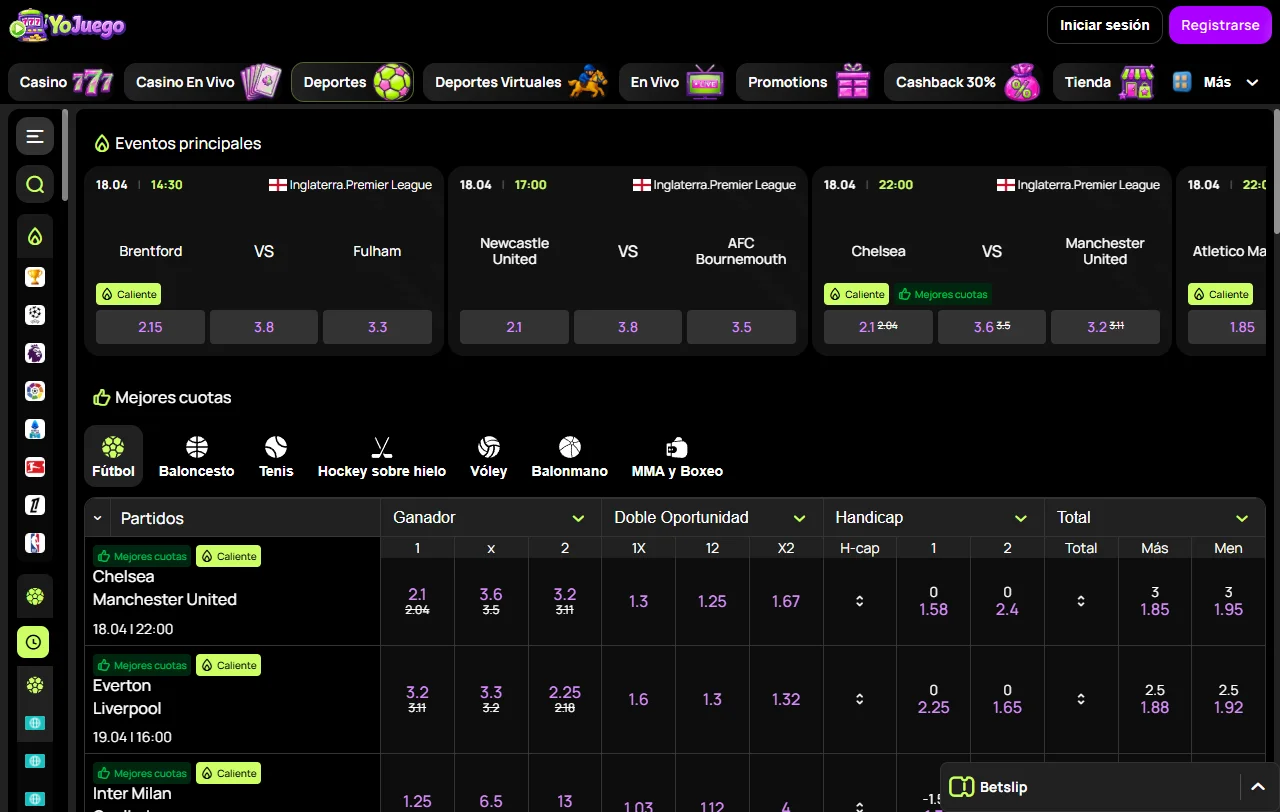Switch to Hockey sobre hielo tab
The height and width of the screenshot is (812, 1280).
(382, 456)
